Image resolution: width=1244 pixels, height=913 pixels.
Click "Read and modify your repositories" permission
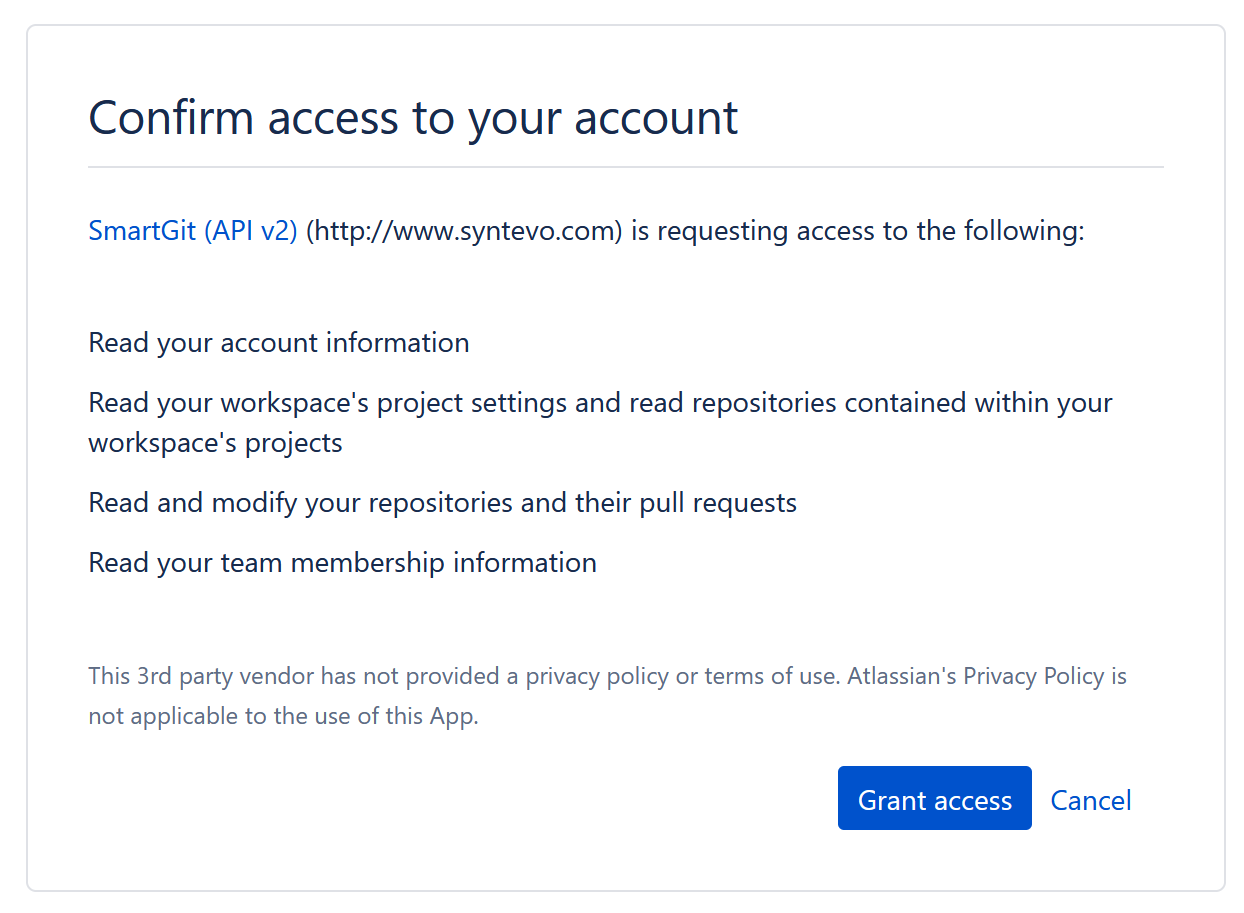click(443, 503)
